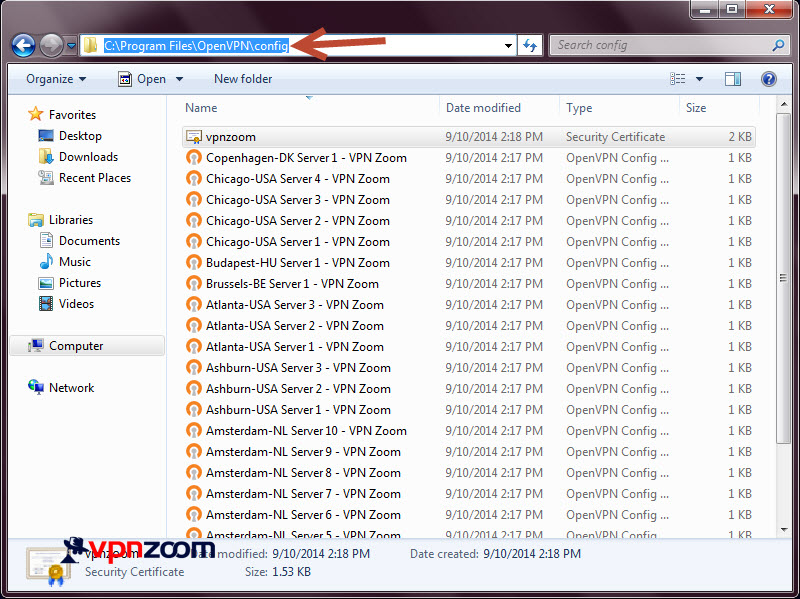Click the Atlanta-USA Server 3 file icon
The width and height of the screenshot is (800, 599).
(x=193, y=305)
